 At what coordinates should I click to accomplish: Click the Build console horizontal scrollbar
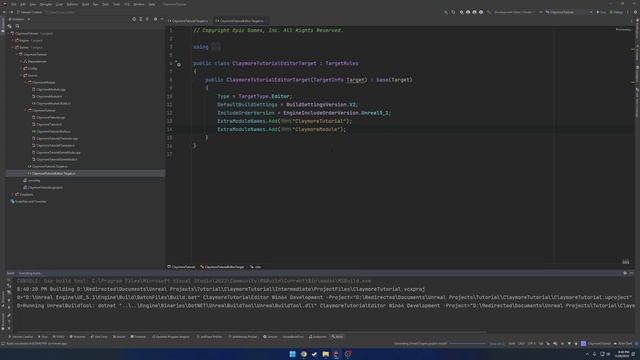coord(251,332)
